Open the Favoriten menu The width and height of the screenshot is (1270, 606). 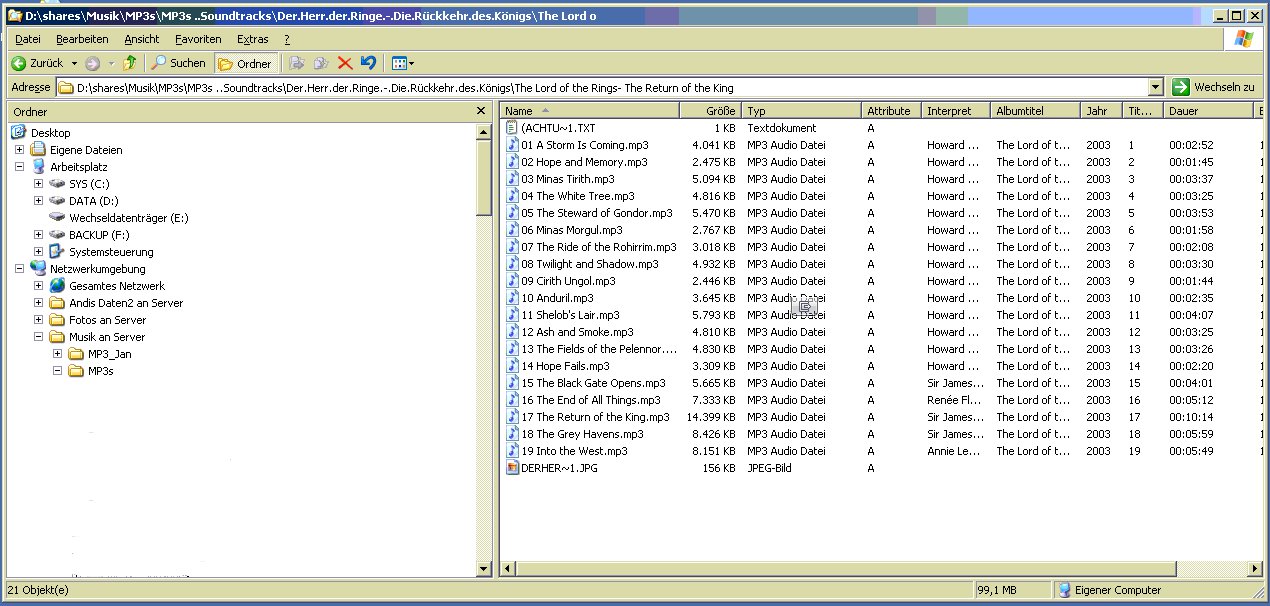click(198, 39)
